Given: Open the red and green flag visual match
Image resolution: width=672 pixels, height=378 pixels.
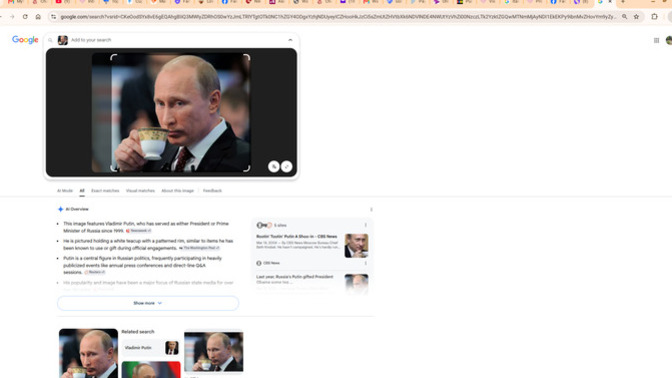Looking at the screenshot, I should coord(151,369).
